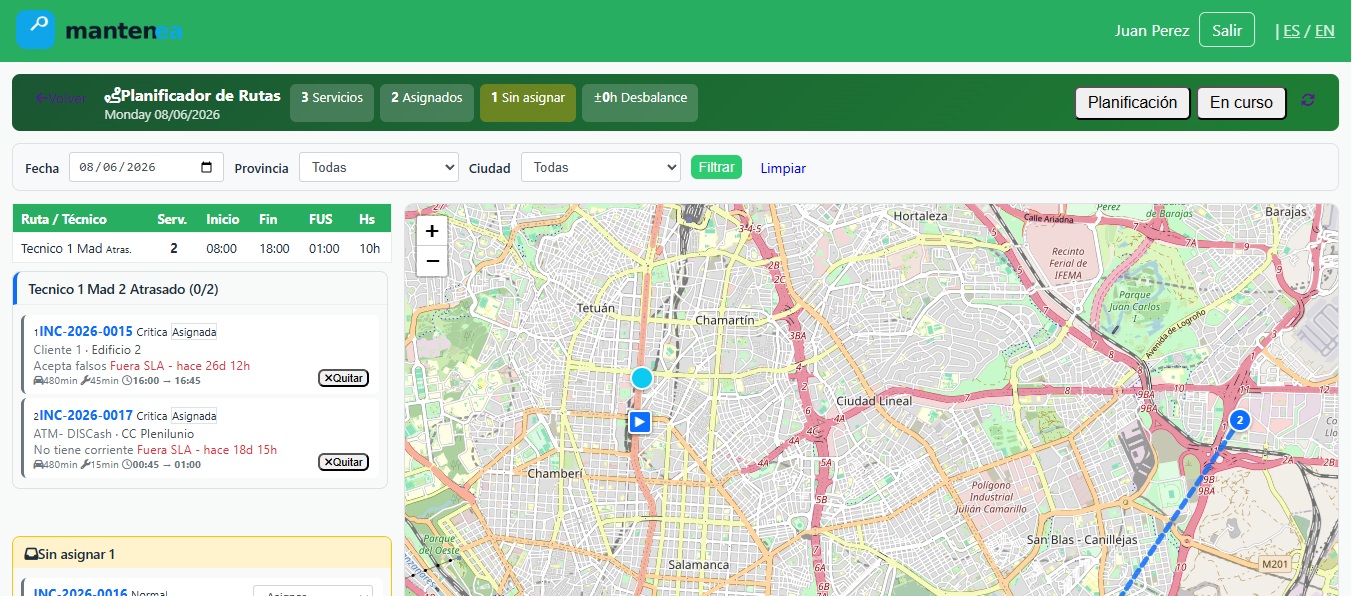Click the car travel icon on INC-2026-0015 card

[39, 381]
